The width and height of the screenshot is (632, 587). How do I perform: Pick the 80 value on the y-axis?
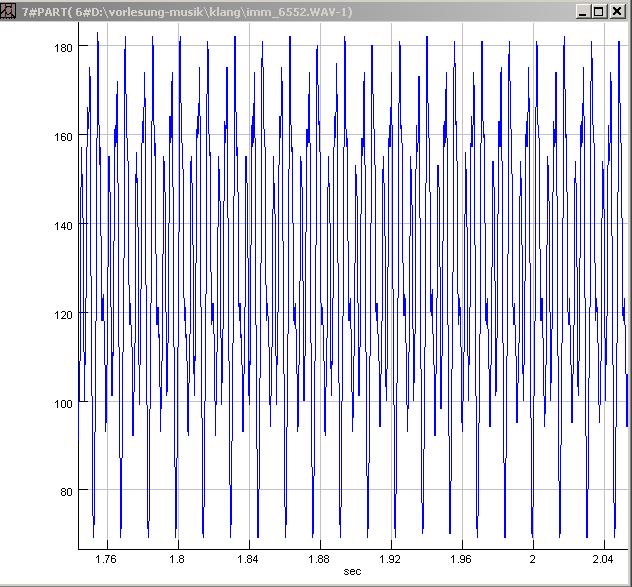pos(66,491)
